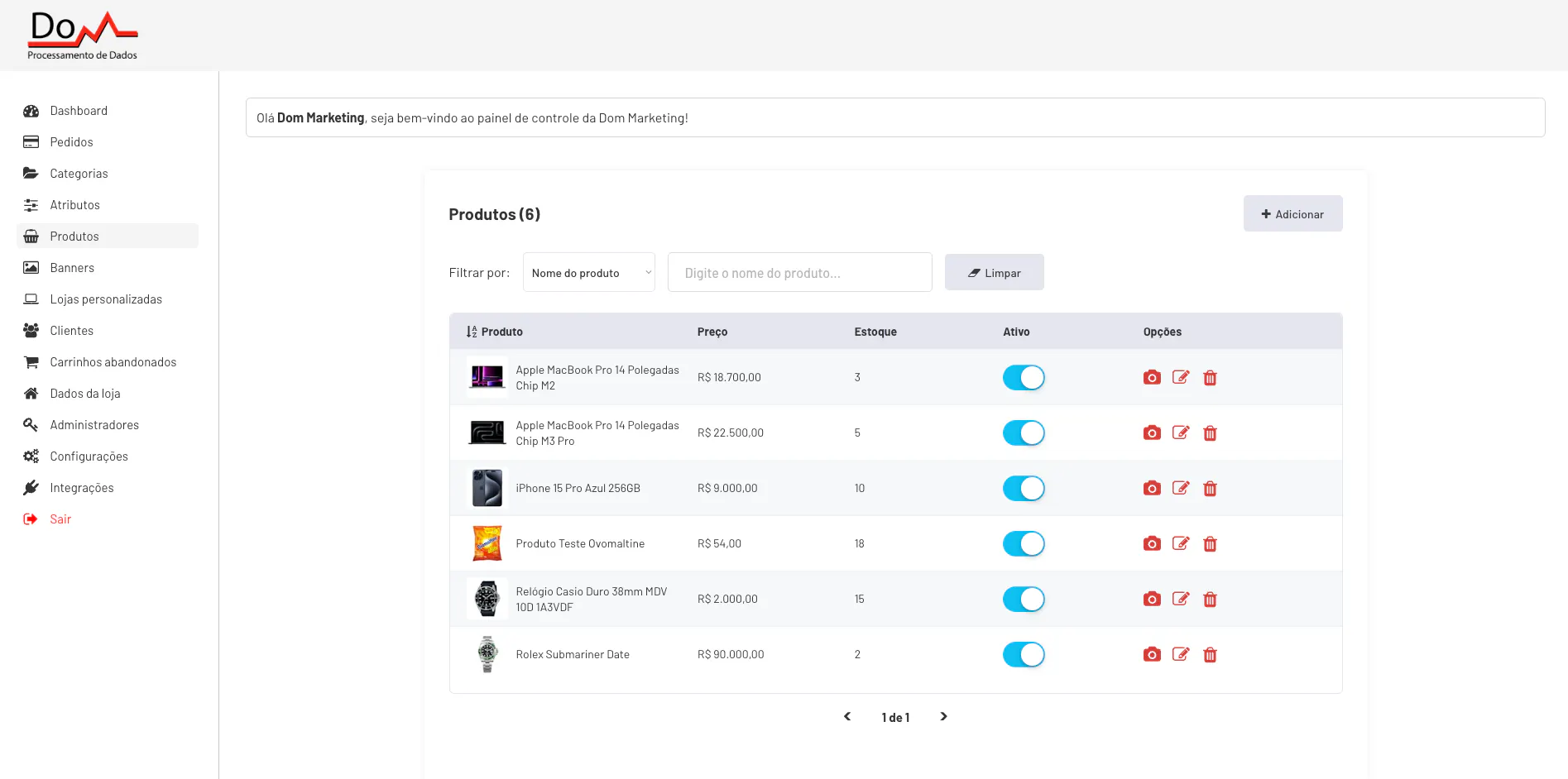Open the 'Nome do produto' filter dropdown
This screenshot has height=779, width=1568.
588,273
